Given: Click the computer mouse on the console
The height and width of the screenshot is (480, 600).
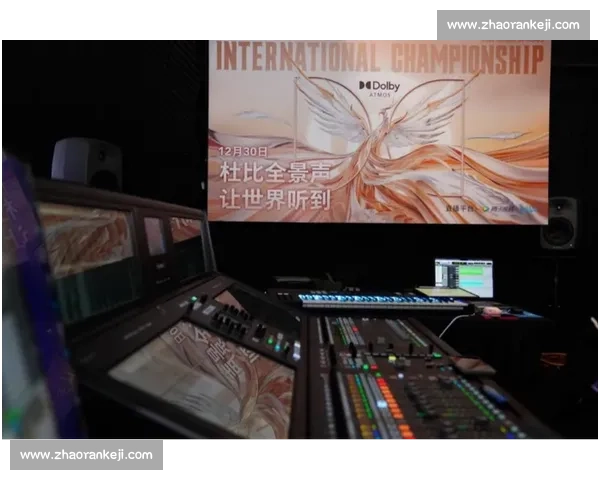Looking at the screenshot, I should pyautogui.click(x=490, y=311).
